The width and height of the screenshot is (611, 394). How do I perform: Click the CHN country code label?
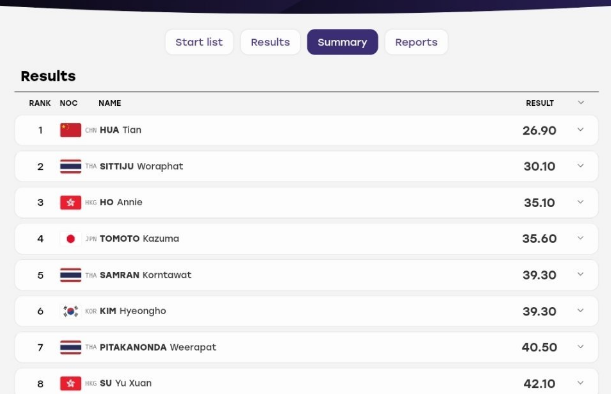pyautogui.click(x=91, y=130)
